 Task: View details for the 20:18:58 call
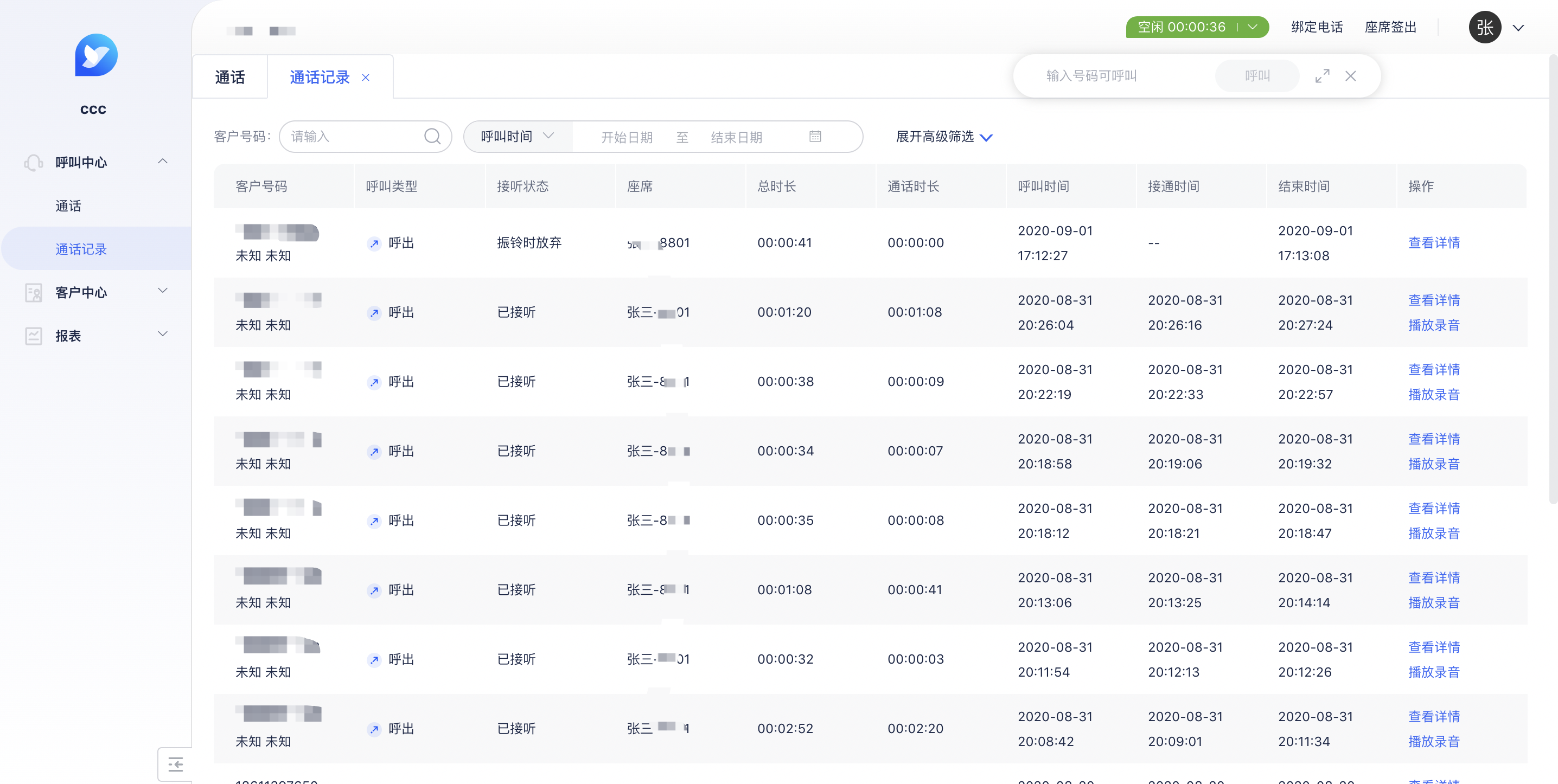click(x=1433, y=439)
